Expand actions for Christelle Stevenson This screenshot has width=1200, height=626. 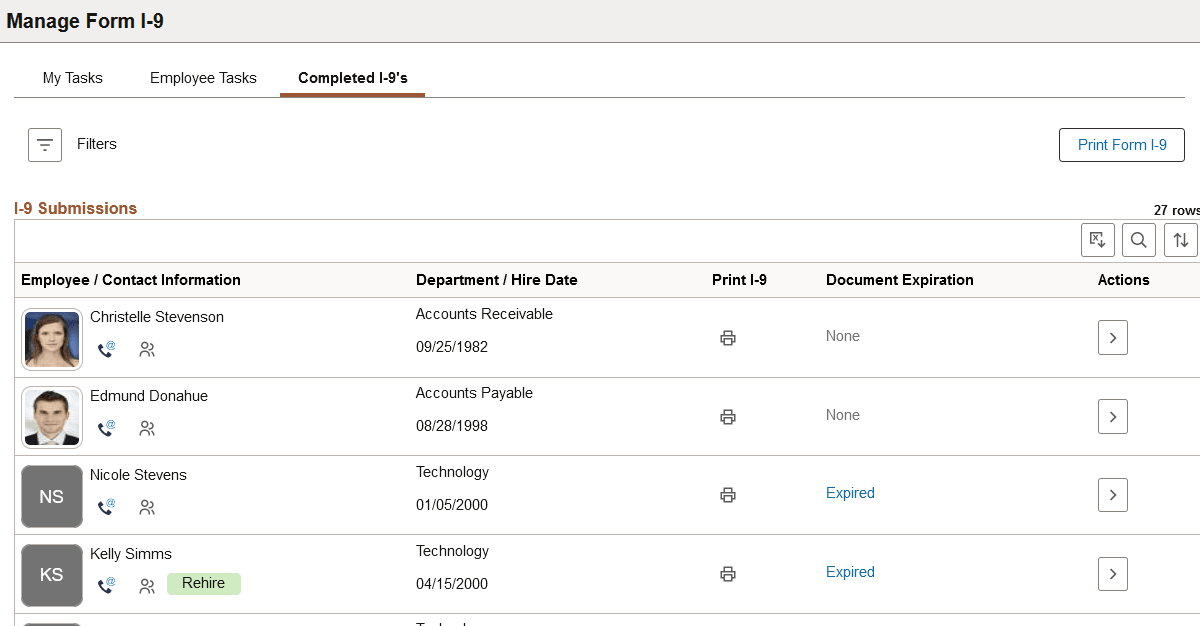click(1113, 338)
